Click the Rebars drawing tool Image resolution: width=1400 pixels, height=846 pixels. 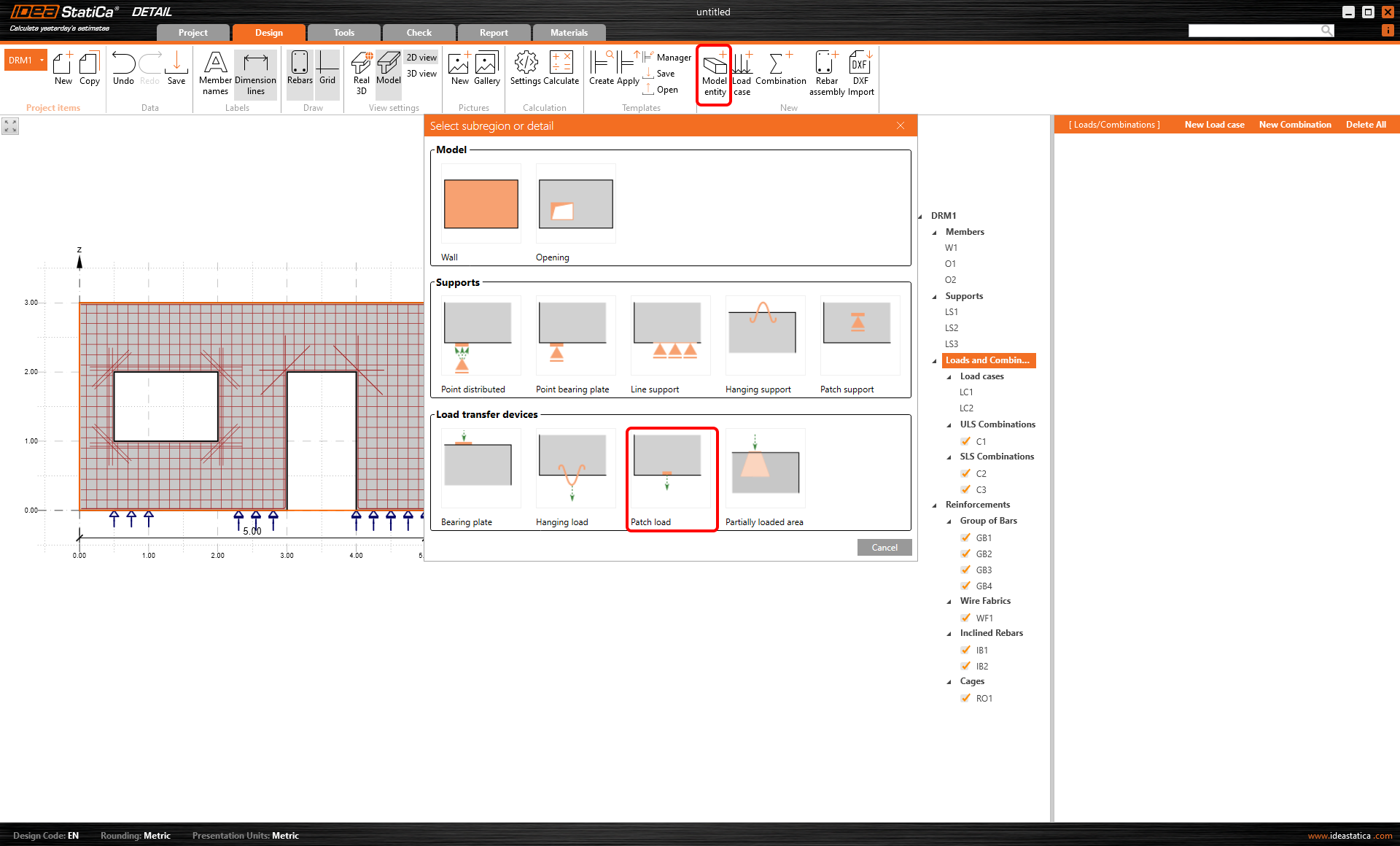click(x=299, y=71)
